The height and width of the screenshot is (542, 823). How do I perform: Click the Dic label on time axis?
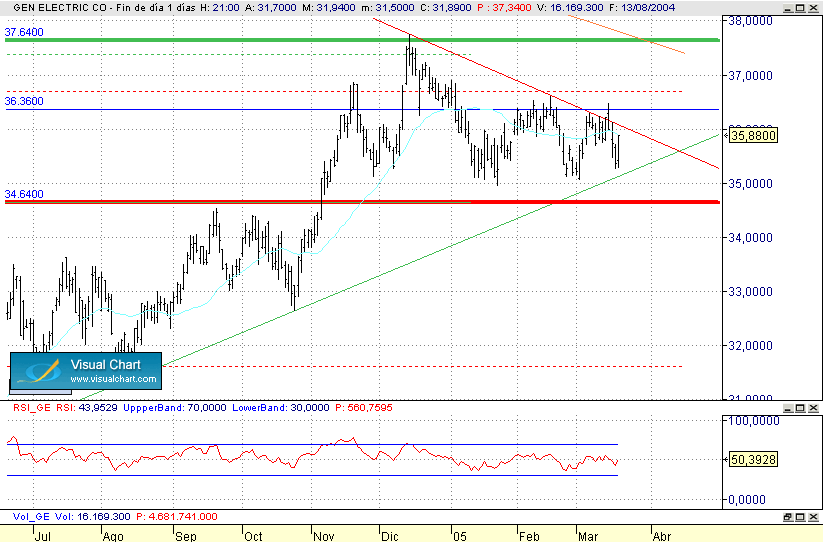click(x=390, y=536)
